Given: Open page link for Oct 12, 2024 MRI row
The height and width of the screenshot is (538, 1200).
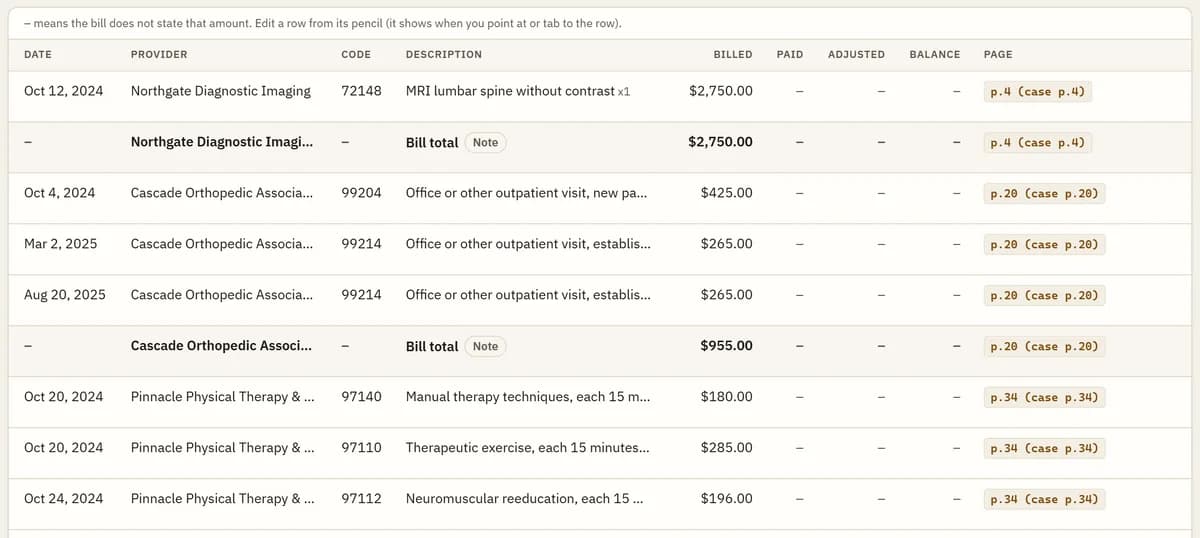Looking at the screenshot, I should coord(1037,92).
